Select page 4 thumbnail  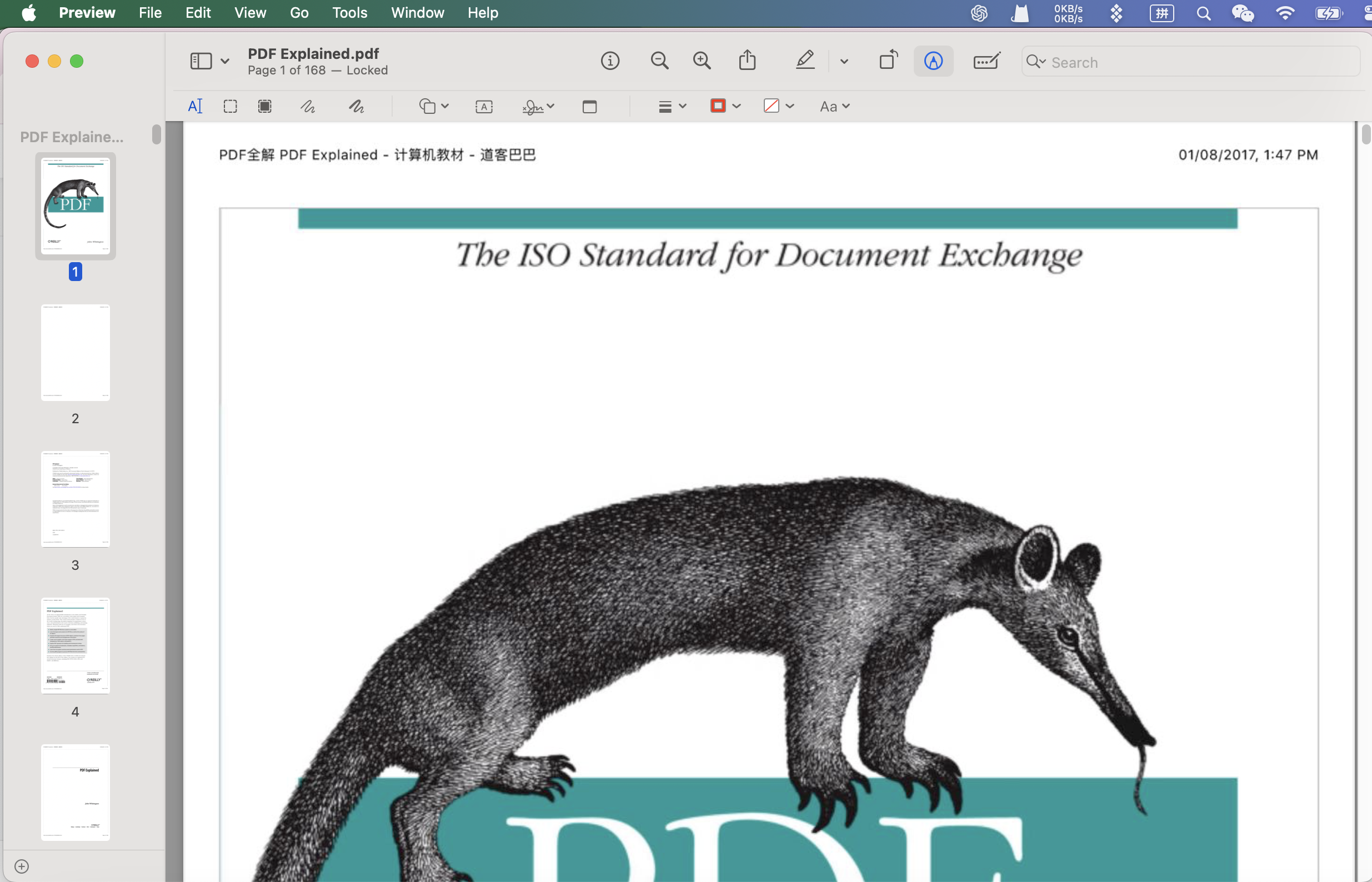(76, 645)
